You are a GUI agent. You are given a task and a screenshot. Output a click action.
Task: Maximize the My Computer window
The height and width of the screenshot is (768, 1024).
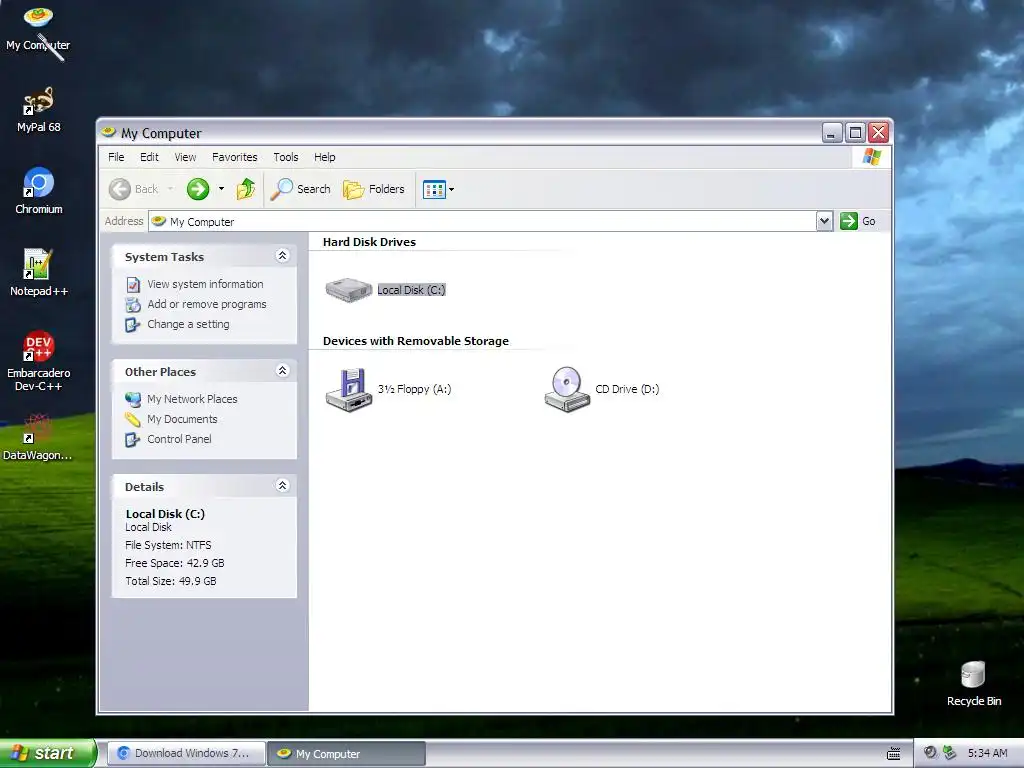pos(855,133)
